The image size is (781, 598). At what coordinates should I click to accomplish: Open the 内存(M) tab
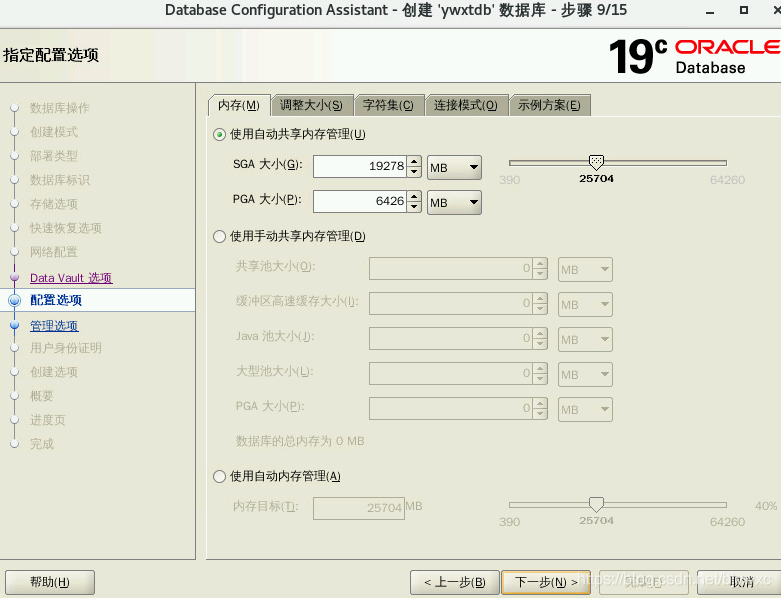(x=239, y=105)
